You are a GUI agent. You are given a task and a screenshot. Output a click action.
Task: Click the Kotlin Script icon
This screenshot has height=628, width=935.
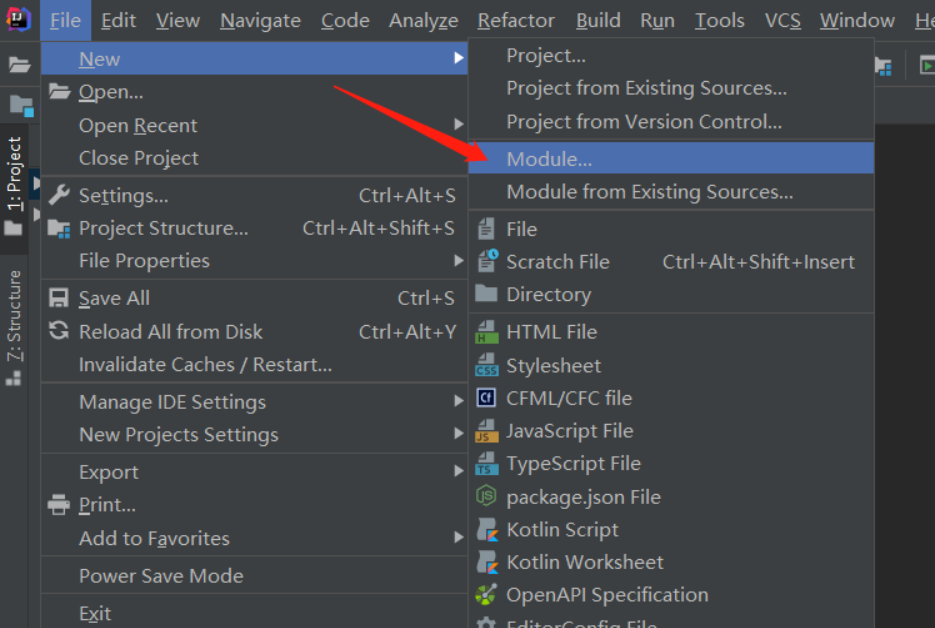click(x=487, y=530)
